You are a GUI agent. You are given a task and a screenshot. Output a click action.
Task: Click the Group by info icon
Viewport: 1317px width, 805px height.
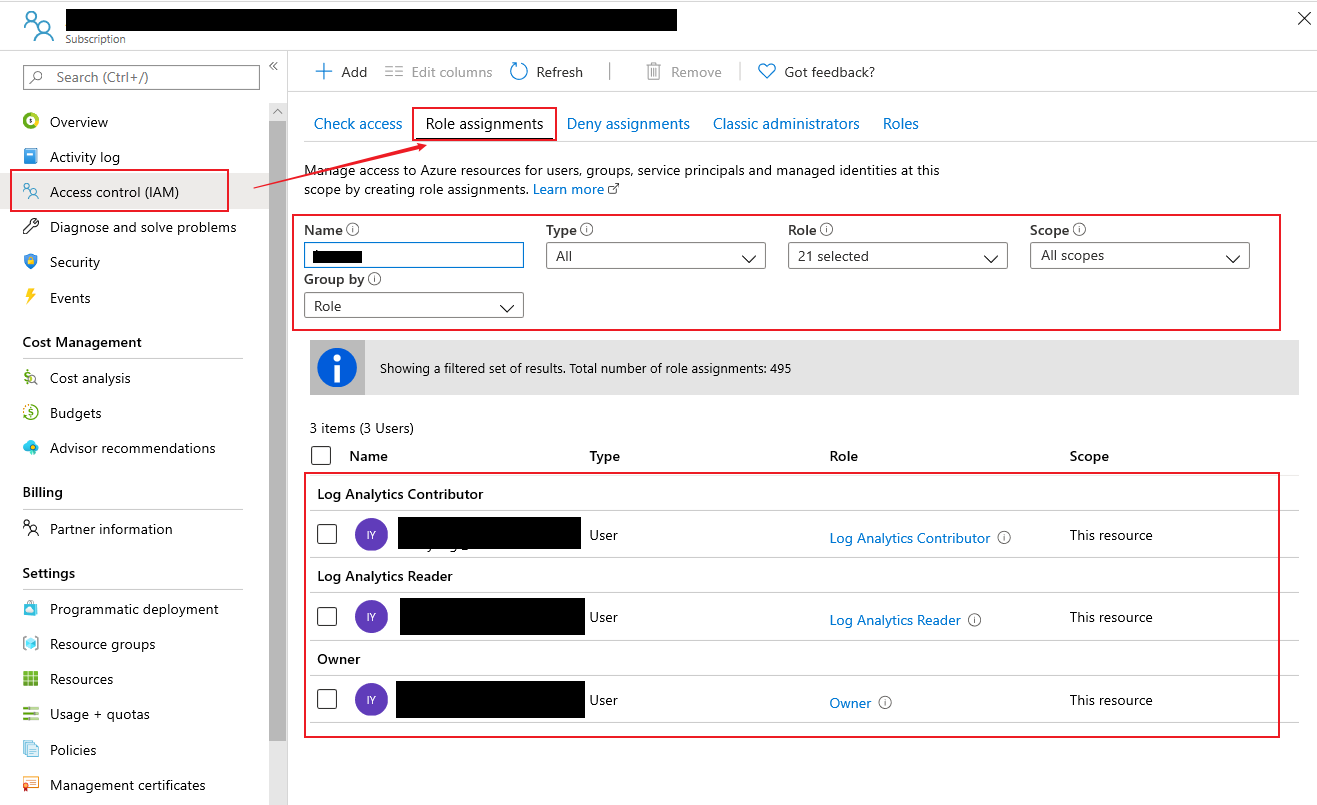(375, 279)
